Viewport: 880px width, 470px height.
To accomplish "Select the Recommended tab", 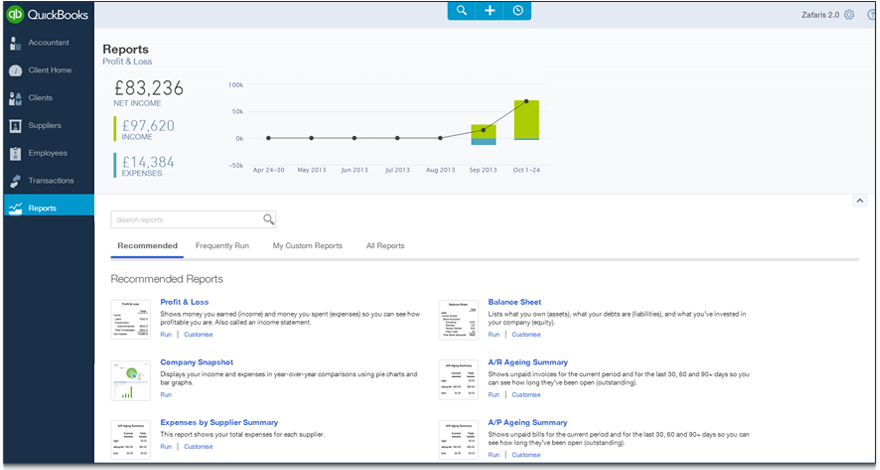I will point(147,245).
